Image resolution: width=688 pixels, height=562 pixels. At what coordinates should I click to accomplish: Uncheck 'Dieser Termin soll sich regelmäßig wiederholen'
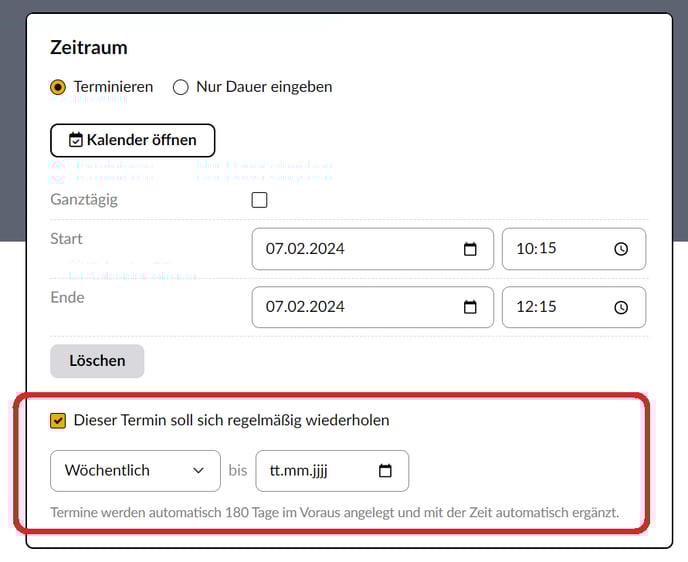tap(58, 421)
